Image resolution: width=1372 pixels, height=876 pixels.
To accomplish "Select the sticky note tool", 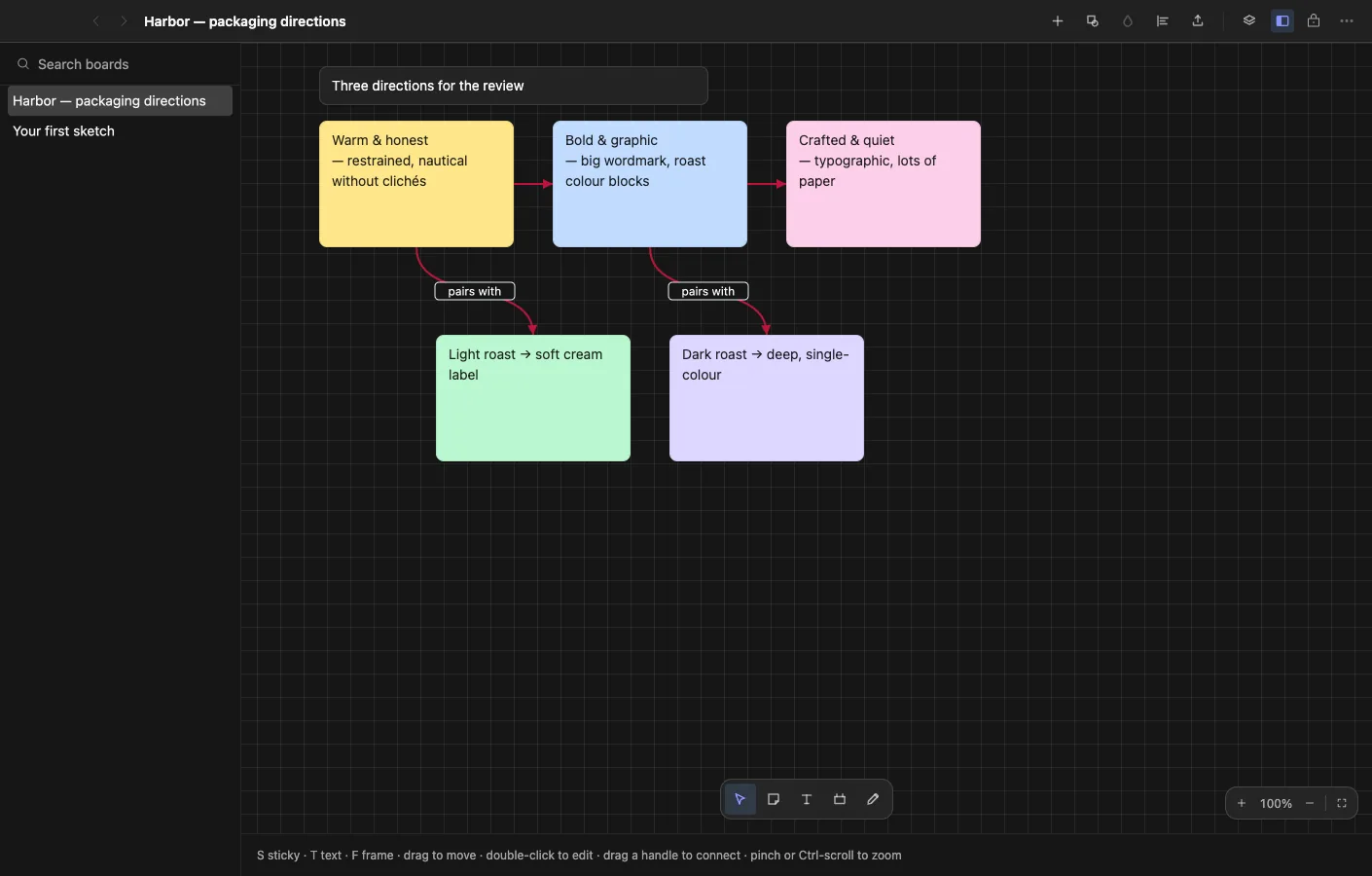I will click(774, 799).
